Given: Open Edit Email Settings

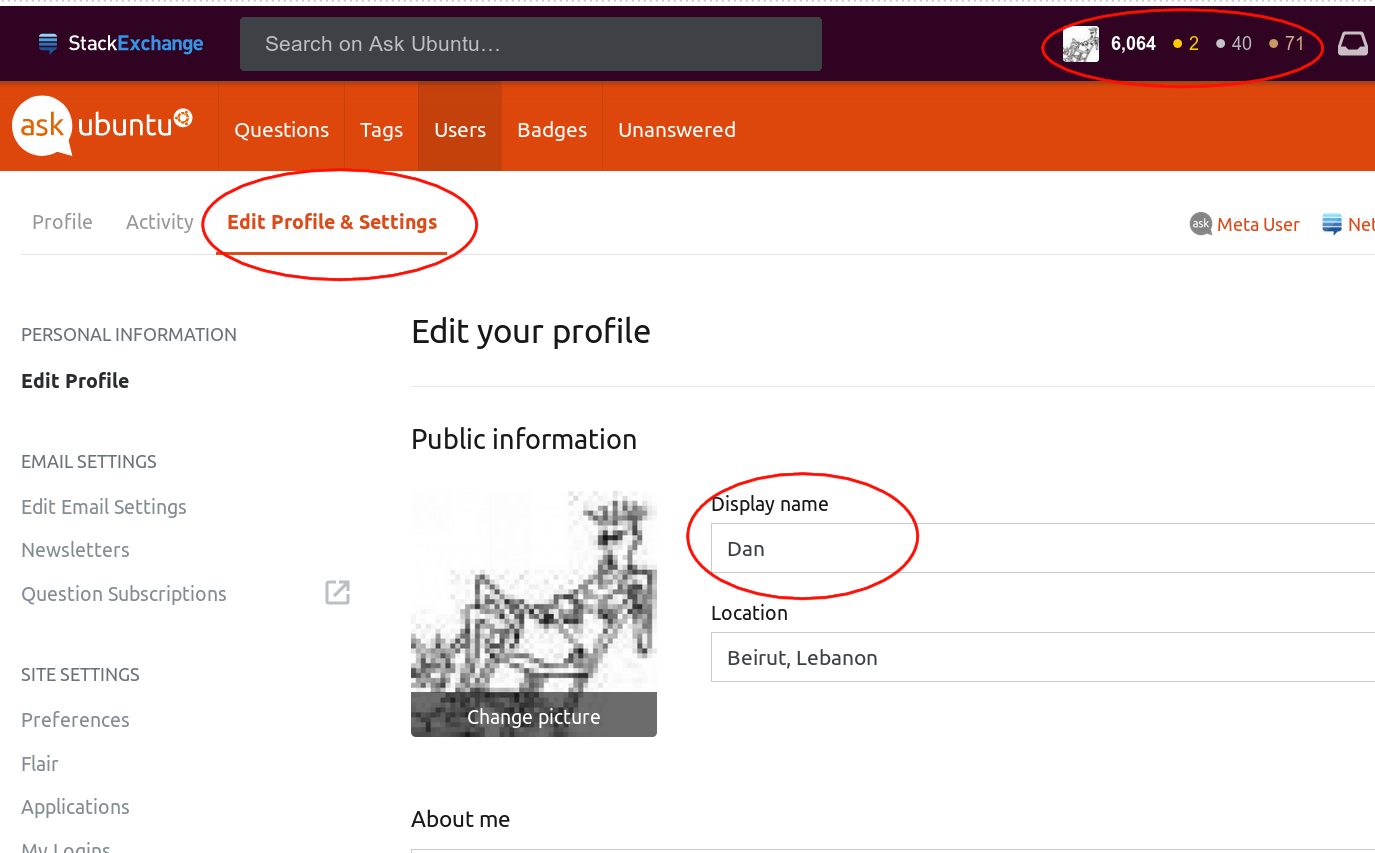Looking at the screenshot, I should 104,507.
